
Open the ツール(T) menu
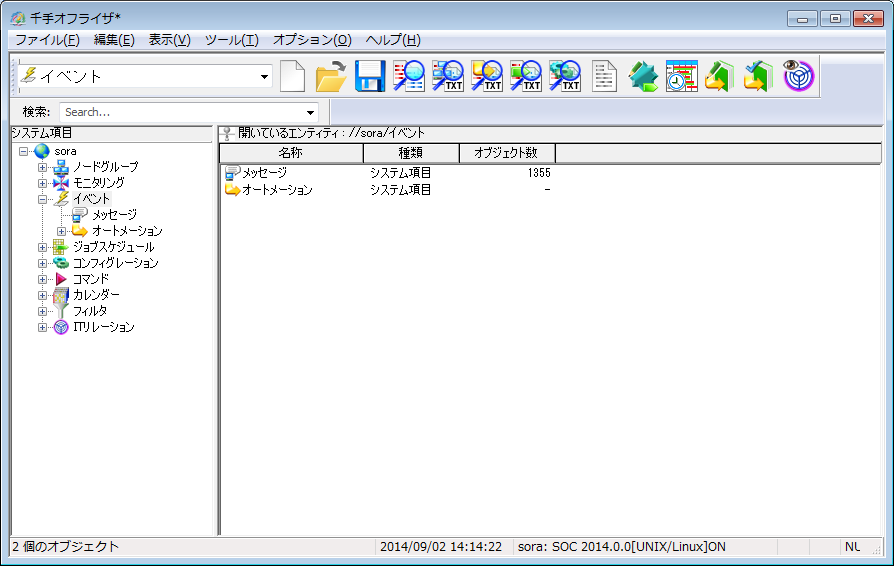coord(231,40)
